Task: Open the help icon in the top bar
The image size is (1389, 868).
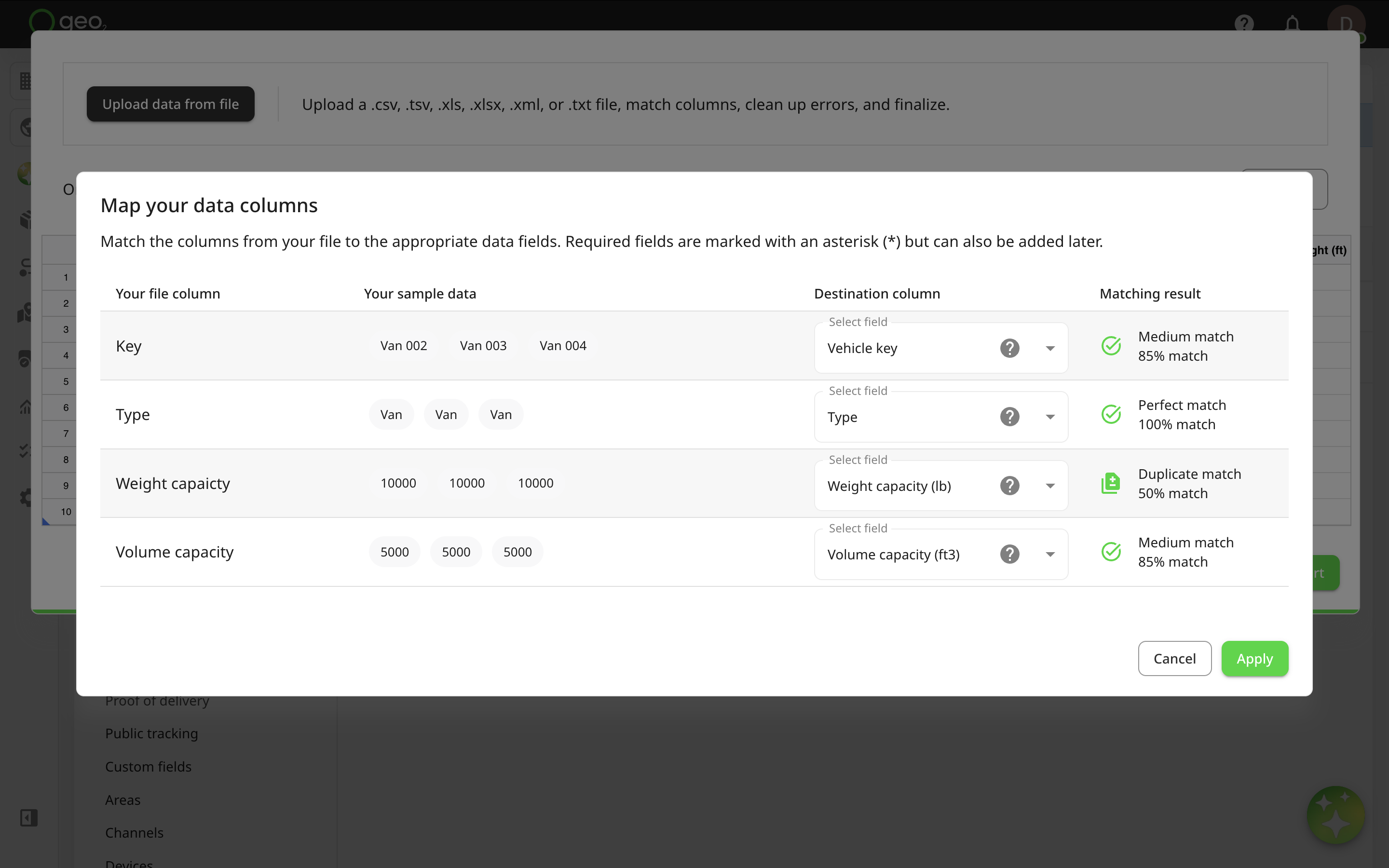Action: click(1244, 24)
